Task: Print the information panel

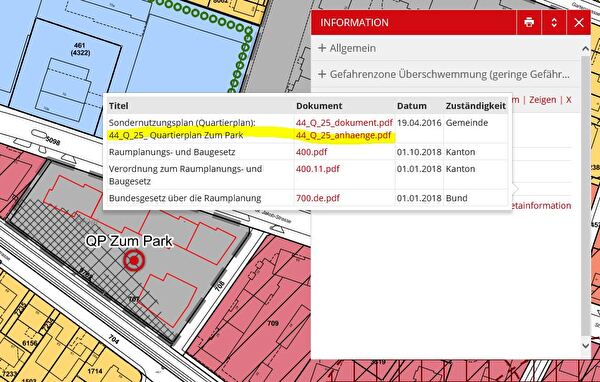Action: [x=529, y=22]
